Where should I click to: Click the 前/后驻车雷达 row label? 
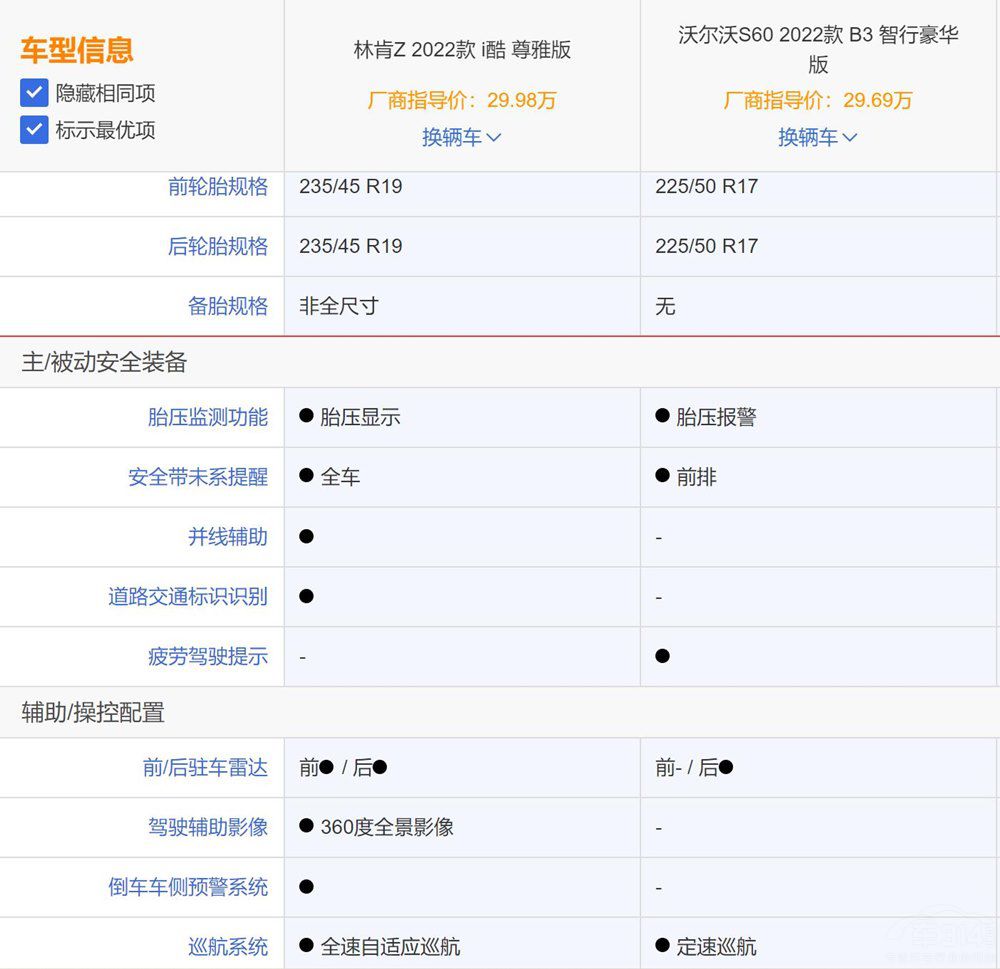[x=205, y=767]
